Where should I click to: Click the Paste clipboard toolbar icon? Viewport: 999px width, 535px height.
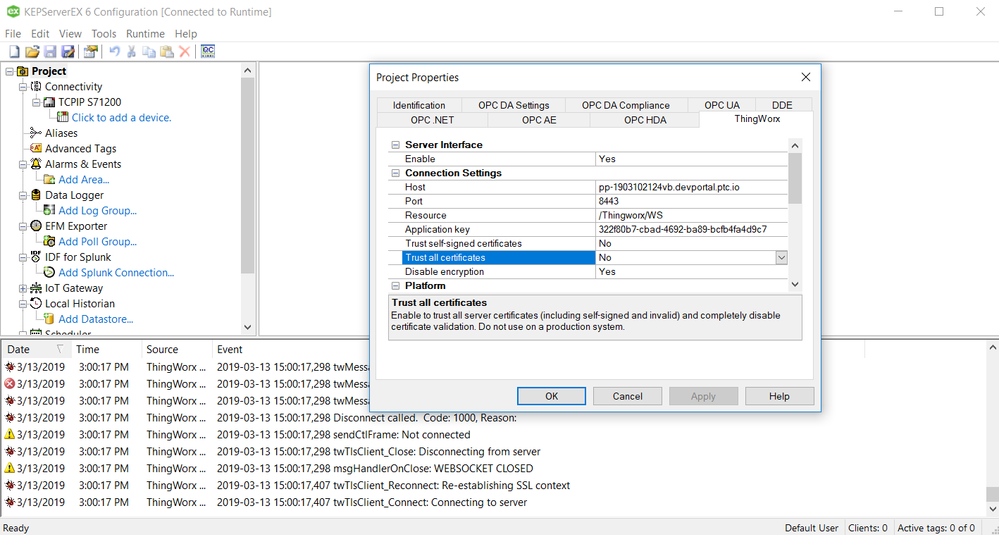point(167,52)
